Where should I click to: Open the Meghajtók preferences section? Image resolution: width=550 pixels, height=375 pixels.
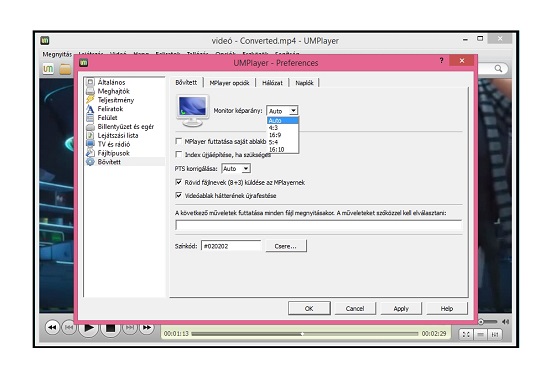click(113, 91)
